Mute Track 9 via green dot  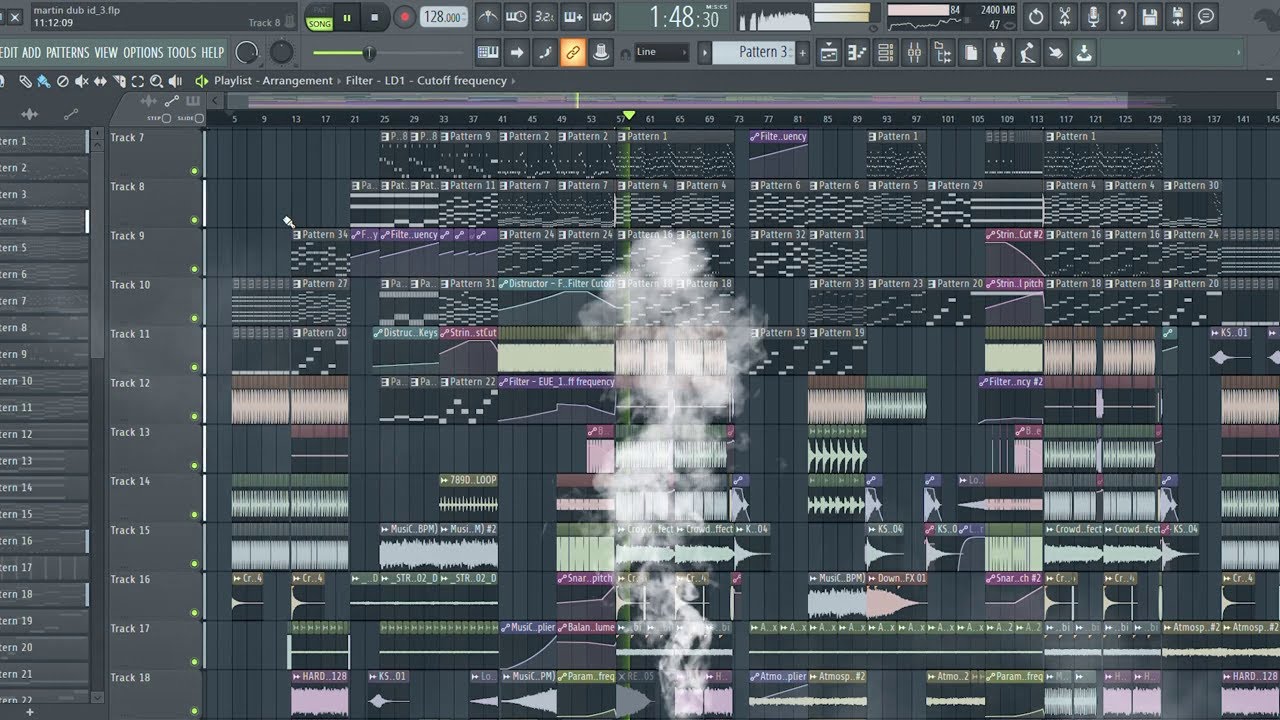[x=195, y=269]
